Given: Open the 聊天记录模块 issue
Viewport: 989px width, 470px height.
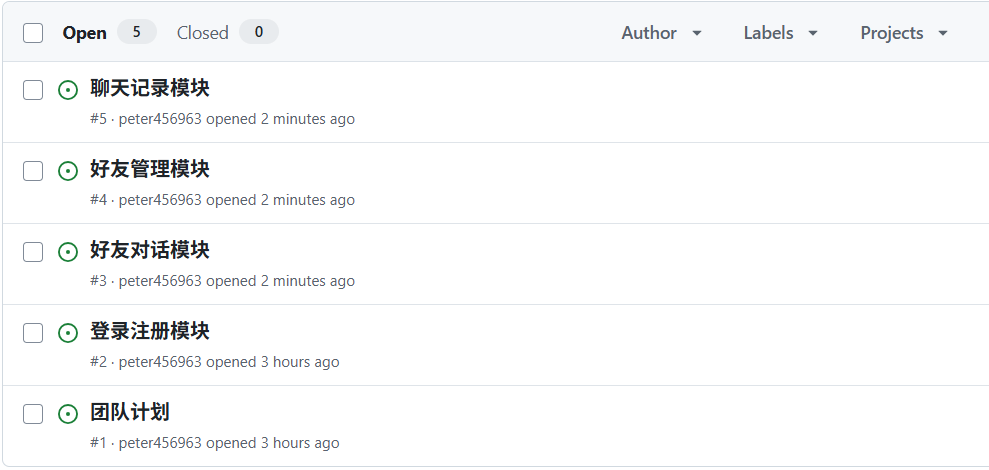Looking at the screenshot, I should [x=150, y=88].
